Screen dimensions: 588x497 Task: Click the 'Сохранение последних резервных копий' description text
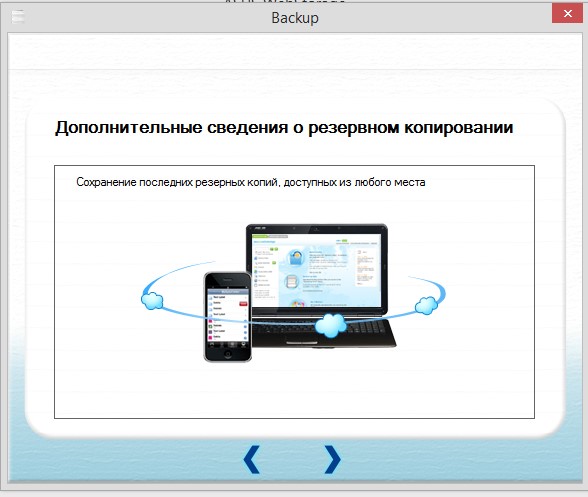pyautogui.click(x=250, y=182)
